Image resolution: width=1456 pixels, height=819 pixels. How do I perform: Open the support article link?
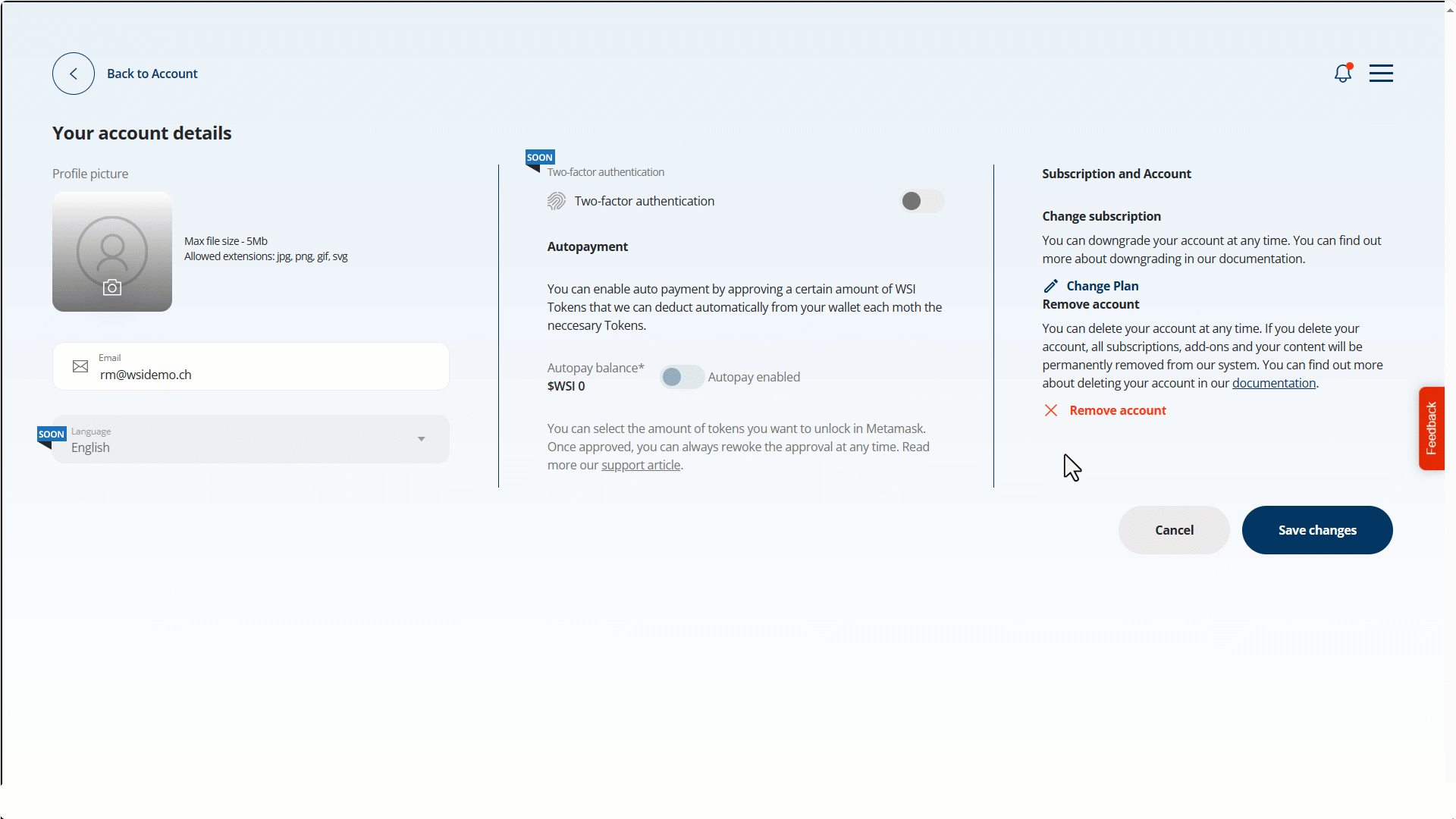click(x=641, y=465)
